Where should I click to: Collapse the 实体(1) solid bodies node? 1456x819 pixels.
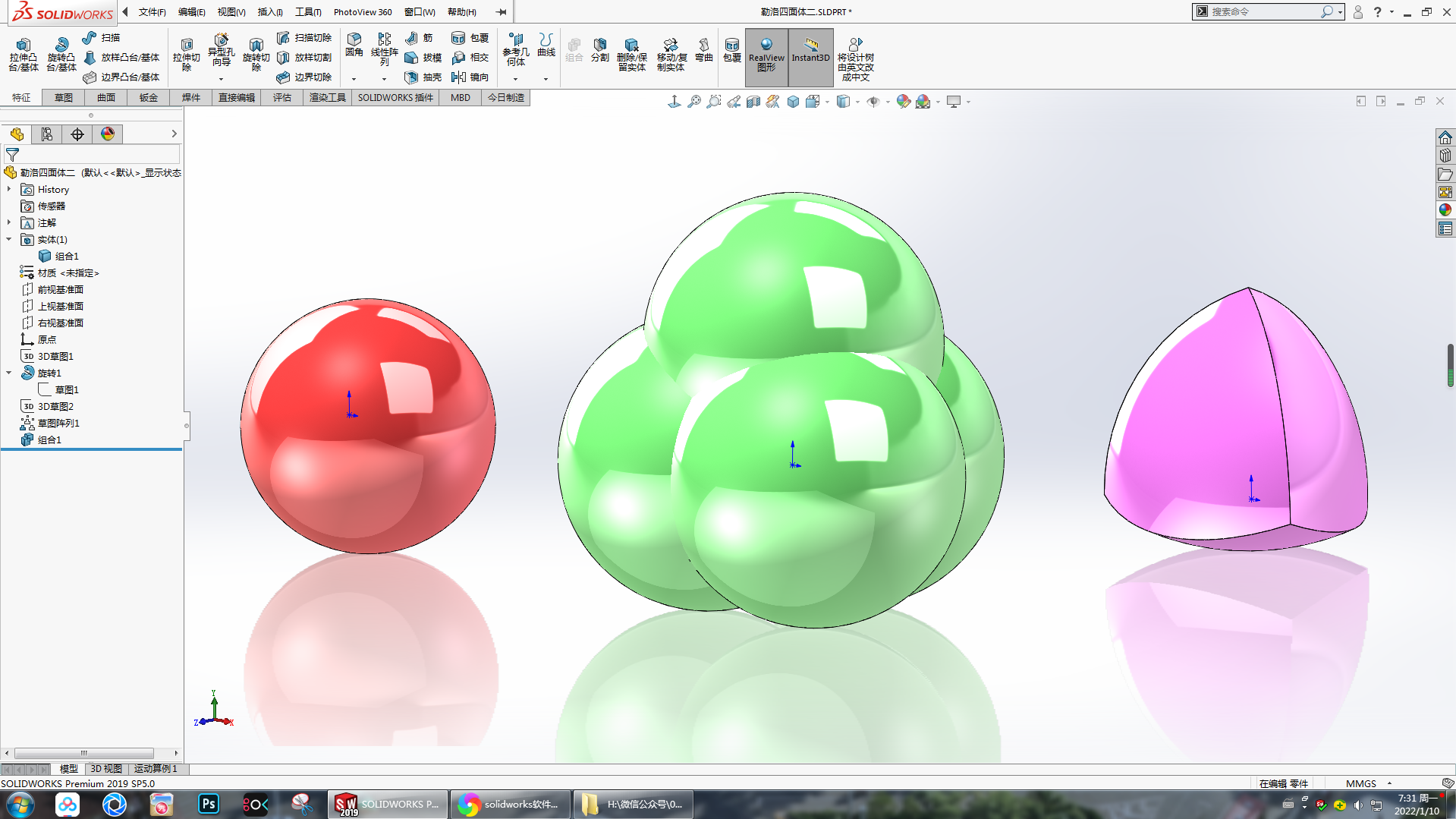pos(9,239)
